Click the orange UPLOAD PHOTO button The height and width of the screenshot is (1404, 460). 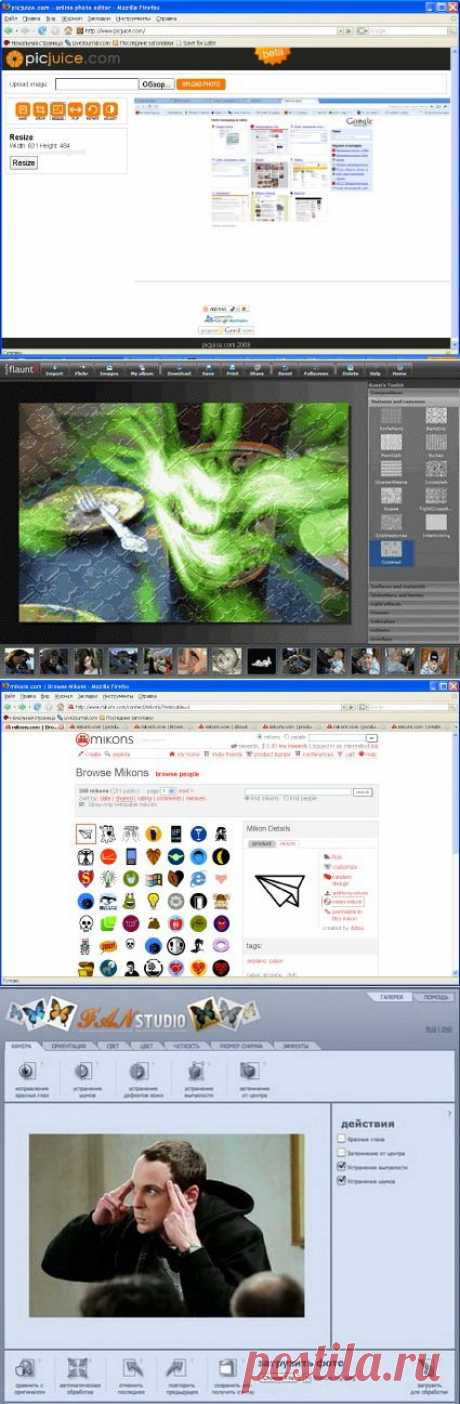201,85
